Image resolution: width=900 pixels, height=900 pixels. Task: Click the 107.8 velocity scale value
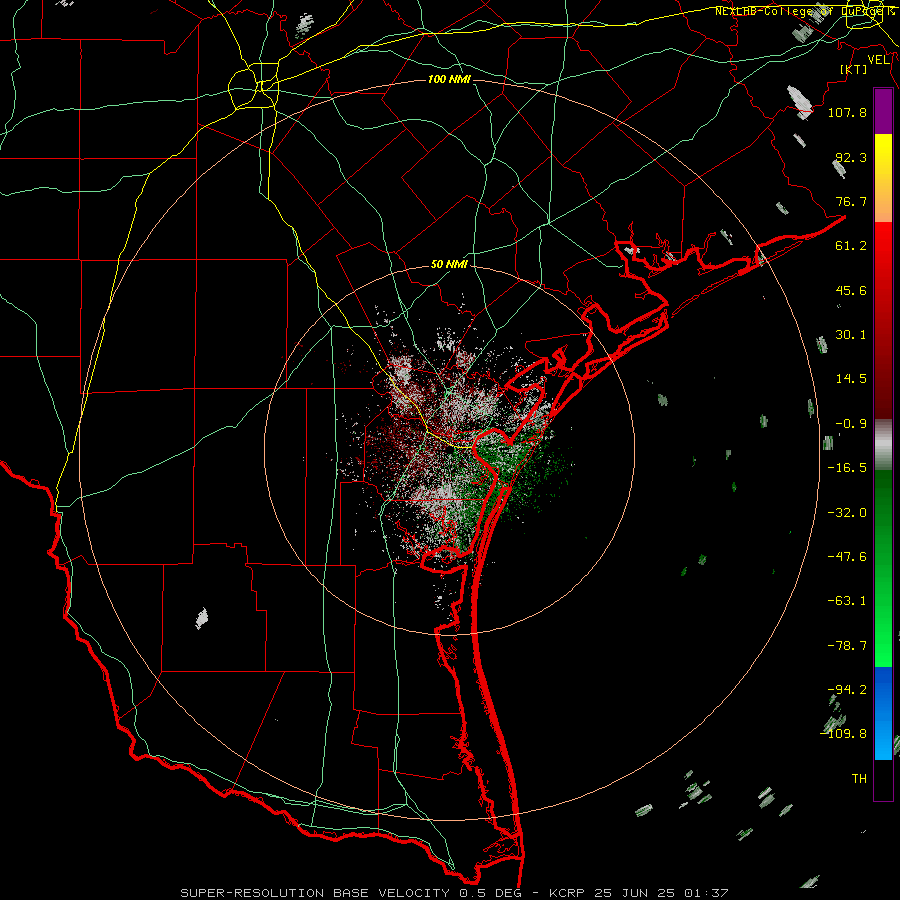click(847, 113)
